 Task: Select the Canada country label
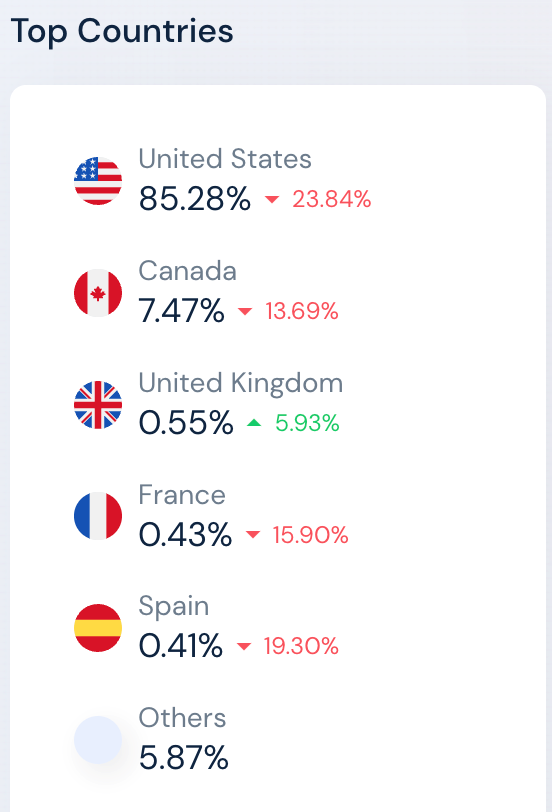(187, 270)
